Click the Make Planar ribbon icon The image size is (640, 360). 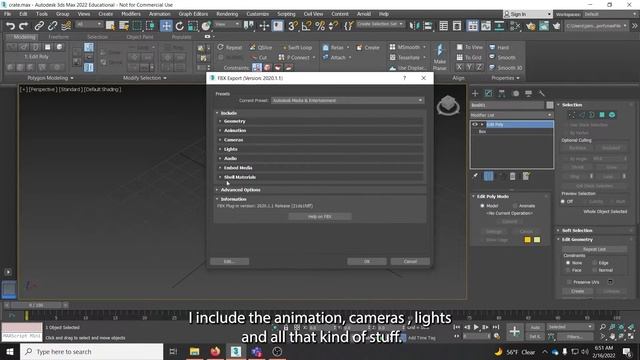coord(440,57)
